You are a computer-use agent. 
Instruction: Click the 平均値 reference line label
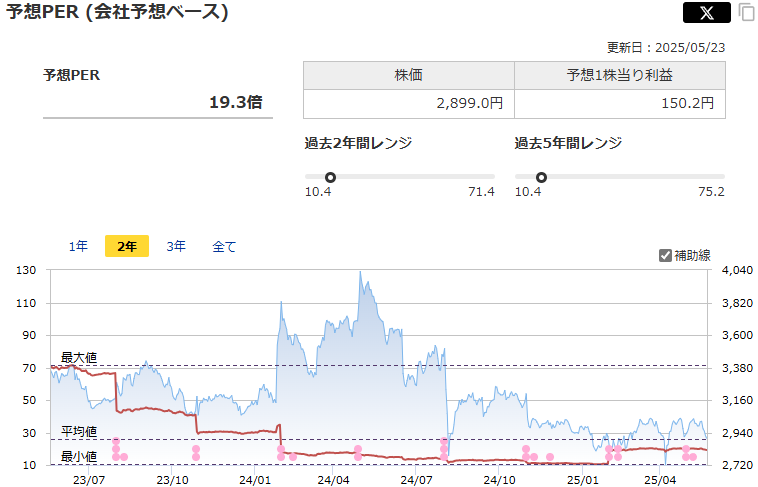point(78,432)
